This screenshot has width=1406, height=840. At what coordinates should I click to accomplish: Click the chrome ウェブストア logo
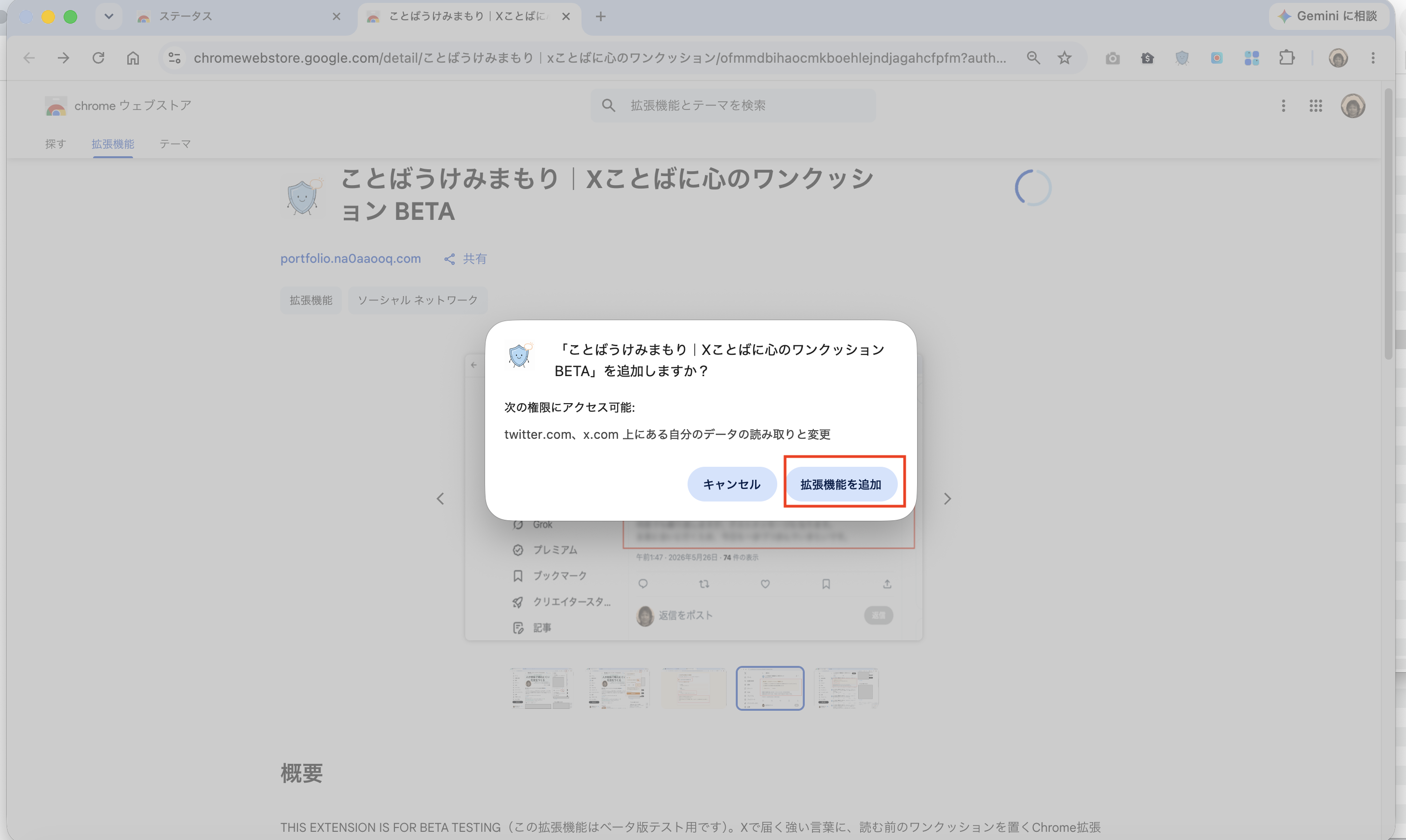118,105
